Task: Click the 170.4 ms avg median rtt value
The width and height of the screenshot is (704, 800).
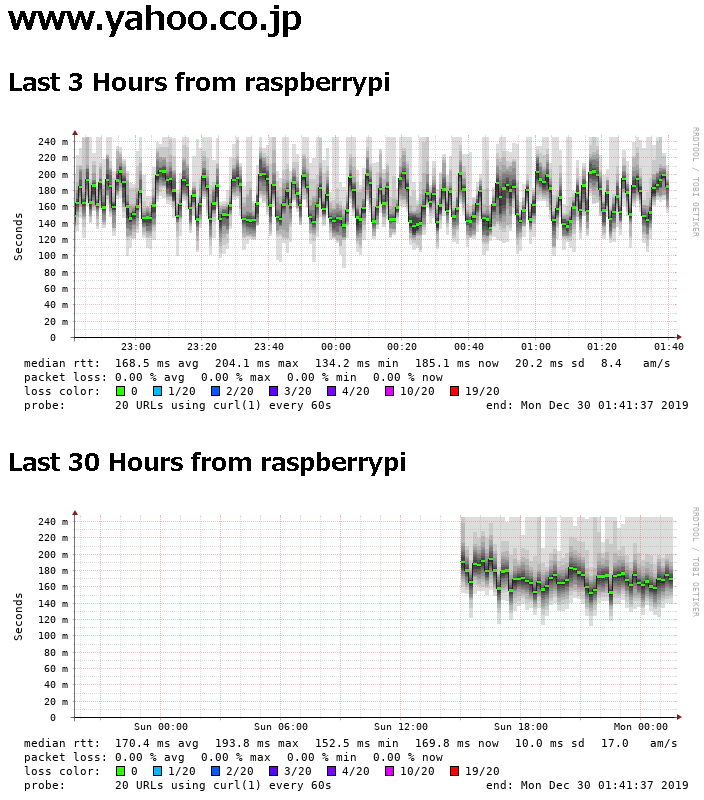Action: click(x=156, y=743)
